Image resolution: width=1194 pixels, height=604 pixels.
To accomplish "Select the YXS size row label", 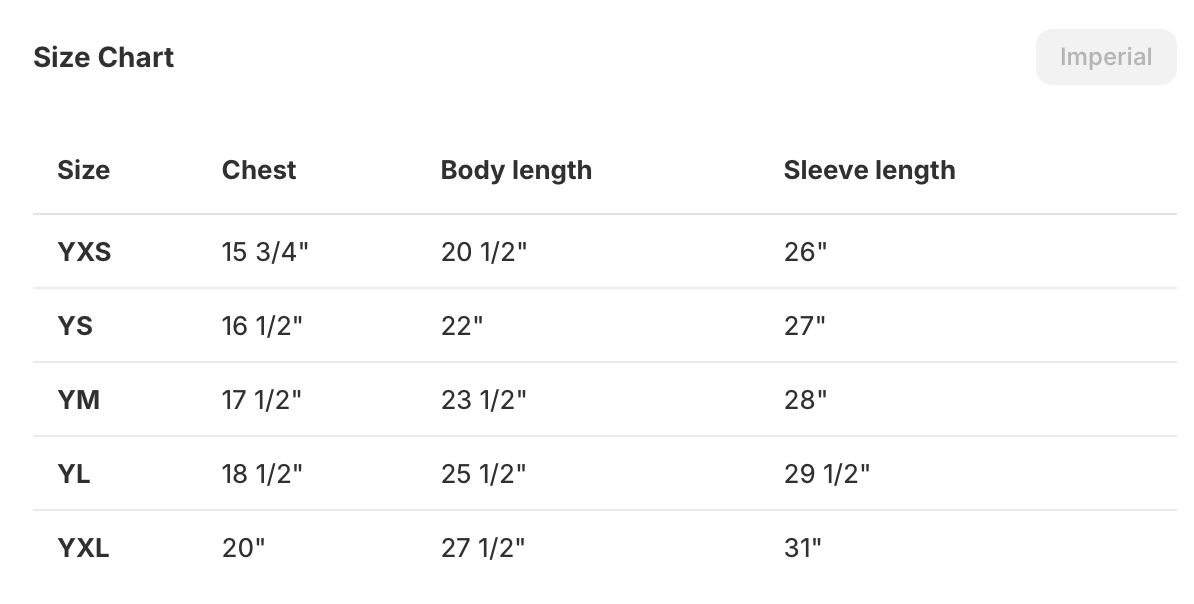I will (84, 252).
